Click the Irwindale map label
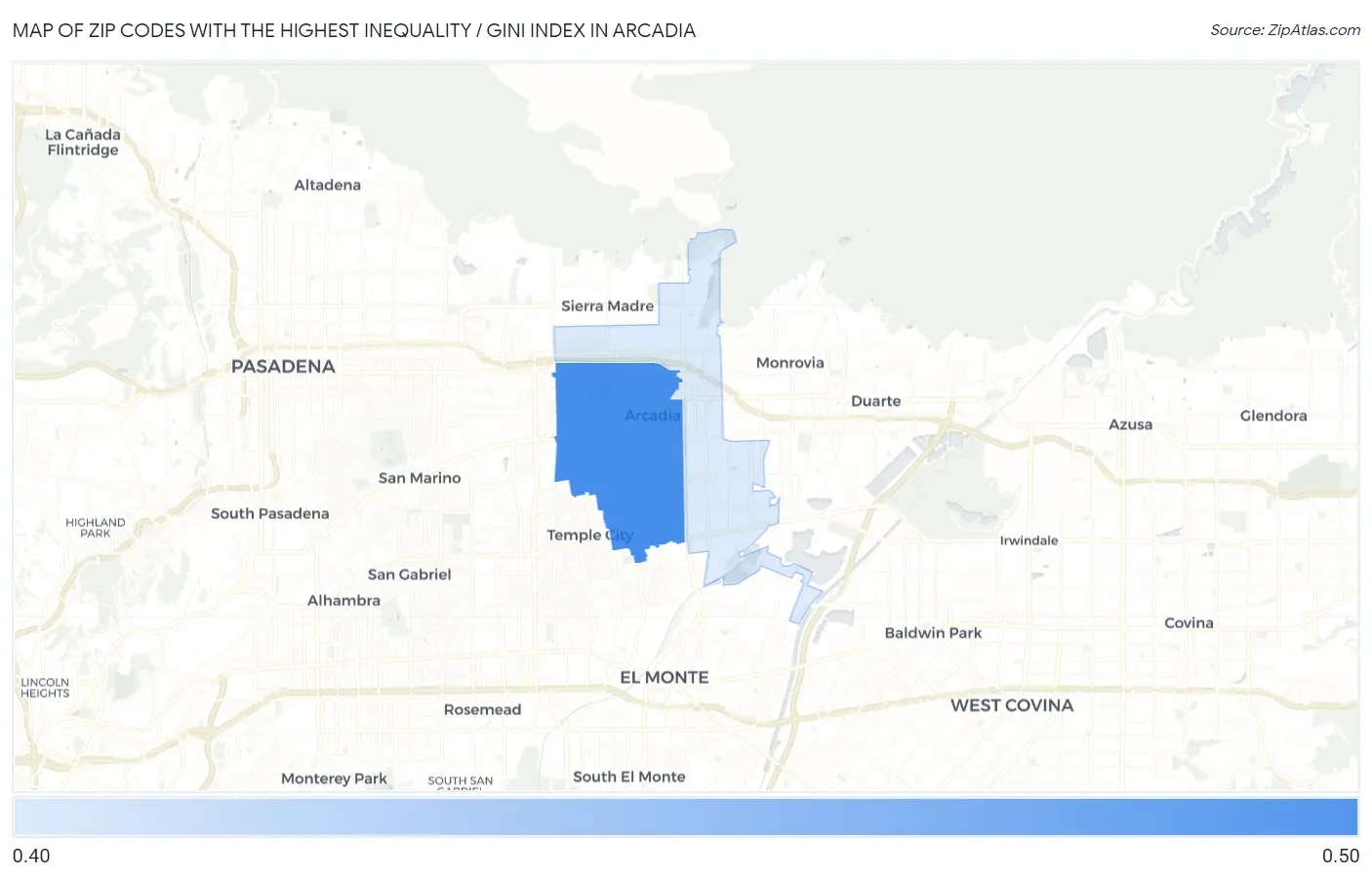The image size is (1372, 877). coord(1029,540)
